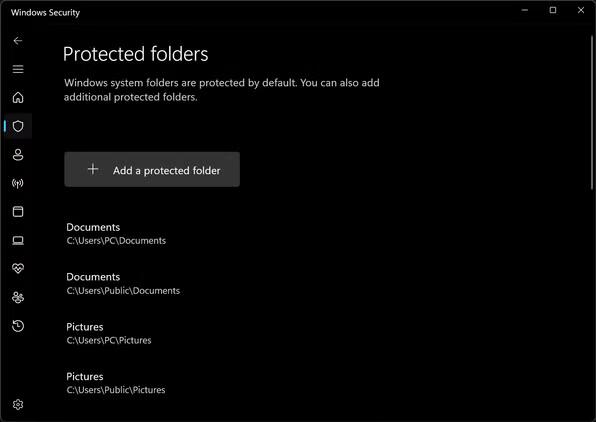The width and height of the screenshot is (596, 422).
Task: Click the plus icon on Add button
Action: (93, 169)
